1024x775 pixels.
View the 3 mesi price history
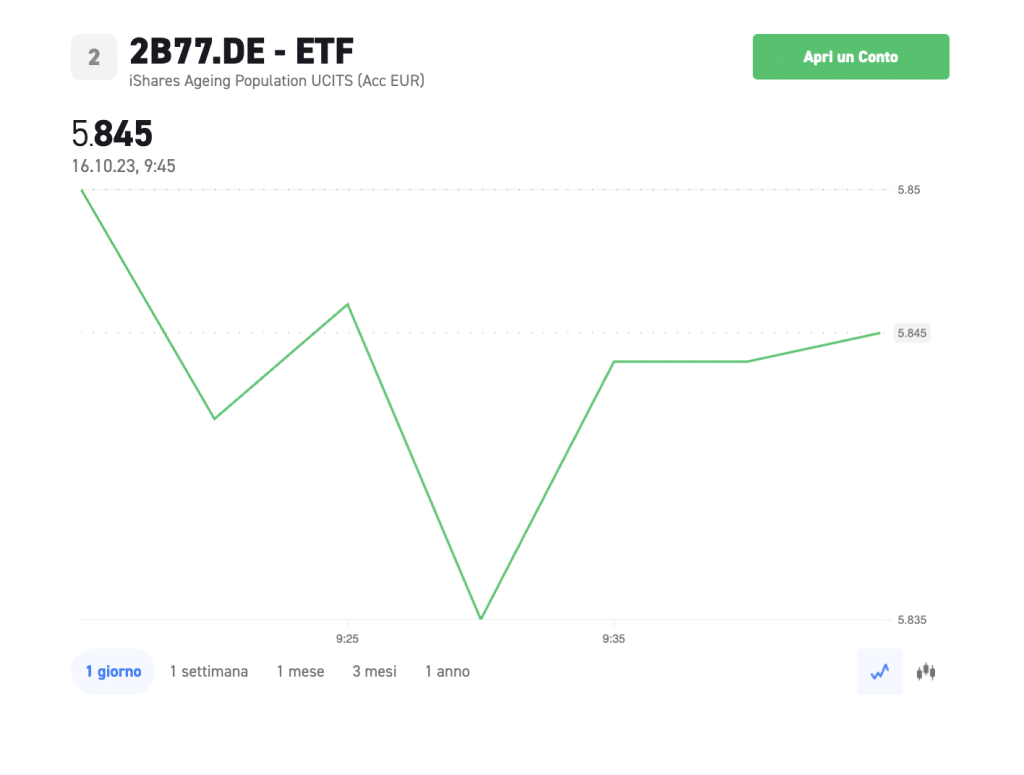point(374,671)
